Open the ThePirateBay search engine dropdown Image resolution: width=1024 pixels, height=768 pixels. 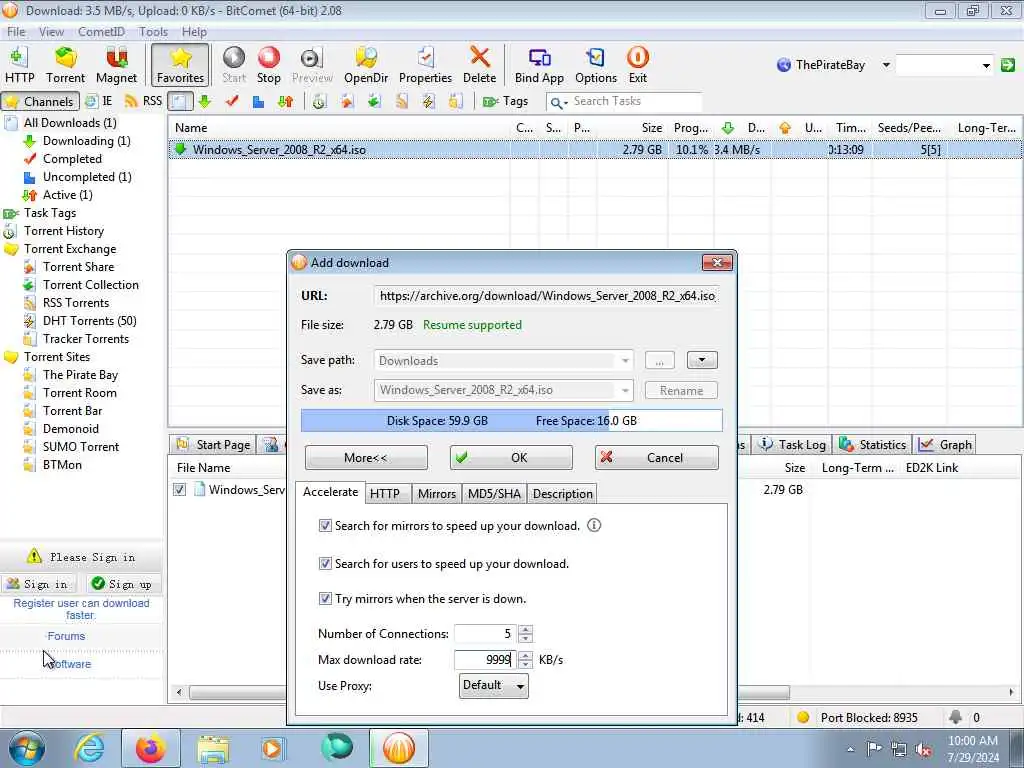click(886, 65)
